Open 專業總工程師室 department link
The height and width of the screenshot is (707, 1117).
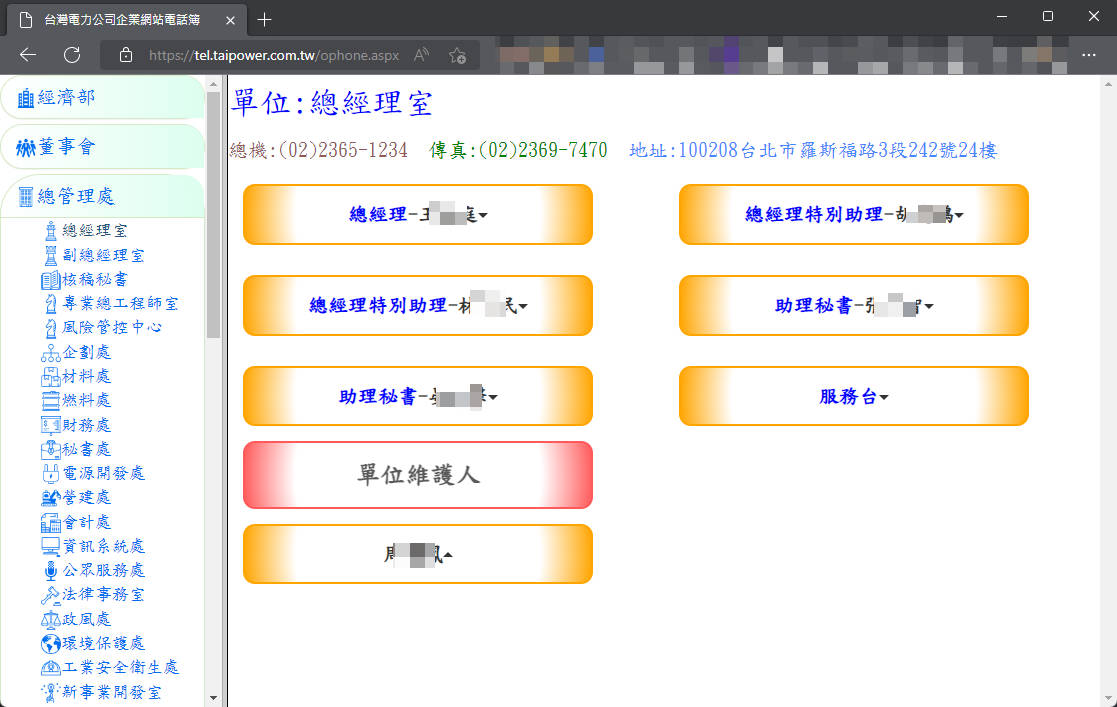click(x=120, y=304)
